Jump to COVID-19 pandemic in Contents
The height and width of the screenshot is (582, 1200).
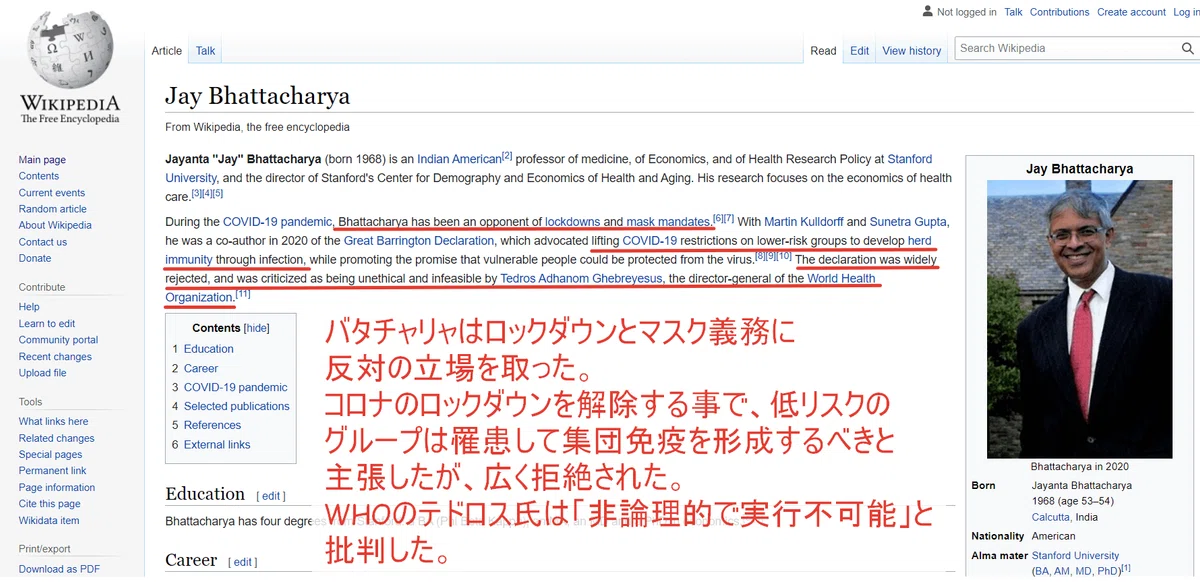click(236, 387)
